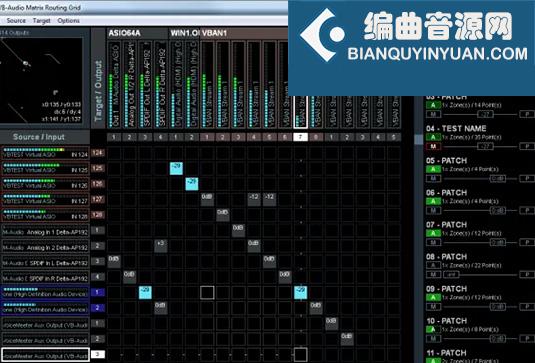Mute 09 - PATCH with M button
The image size is (535, 363).
click(433, 307)
